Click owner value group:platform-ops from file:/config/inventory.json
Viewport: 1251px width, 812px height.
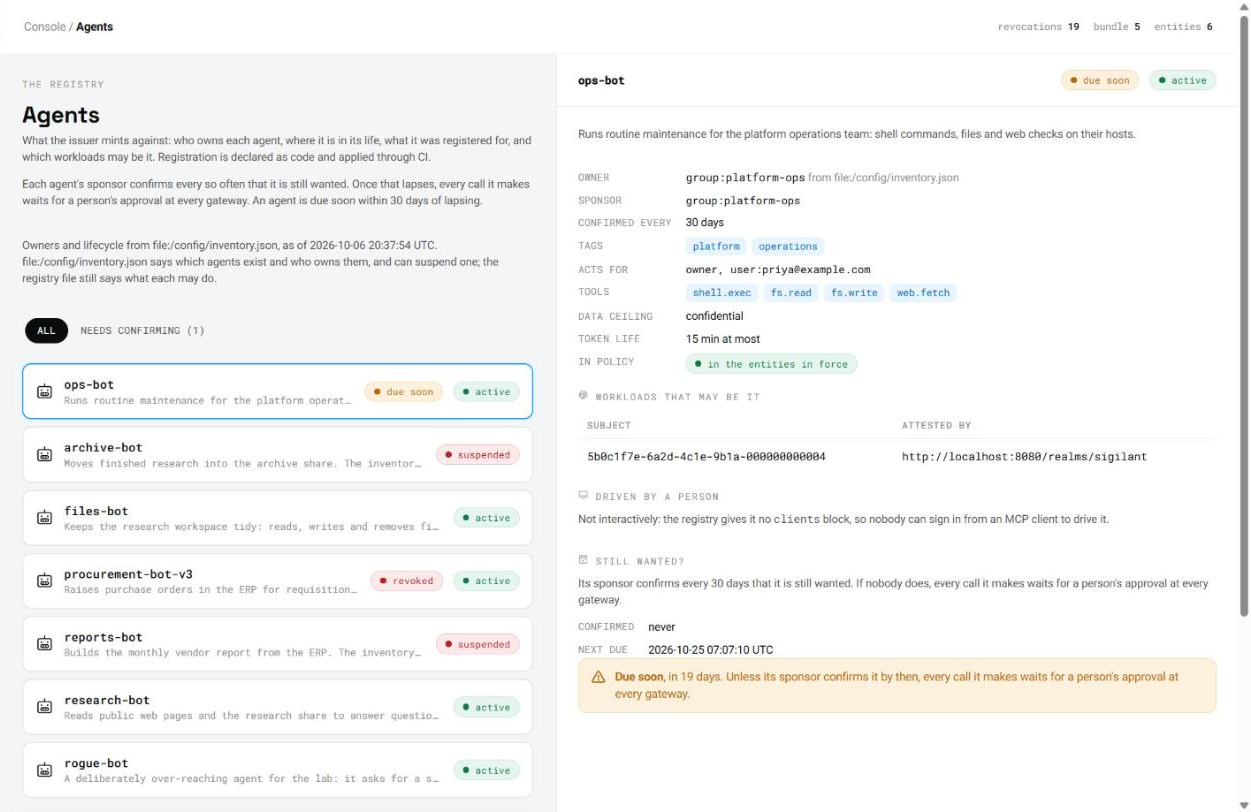[x=822, y=178]
